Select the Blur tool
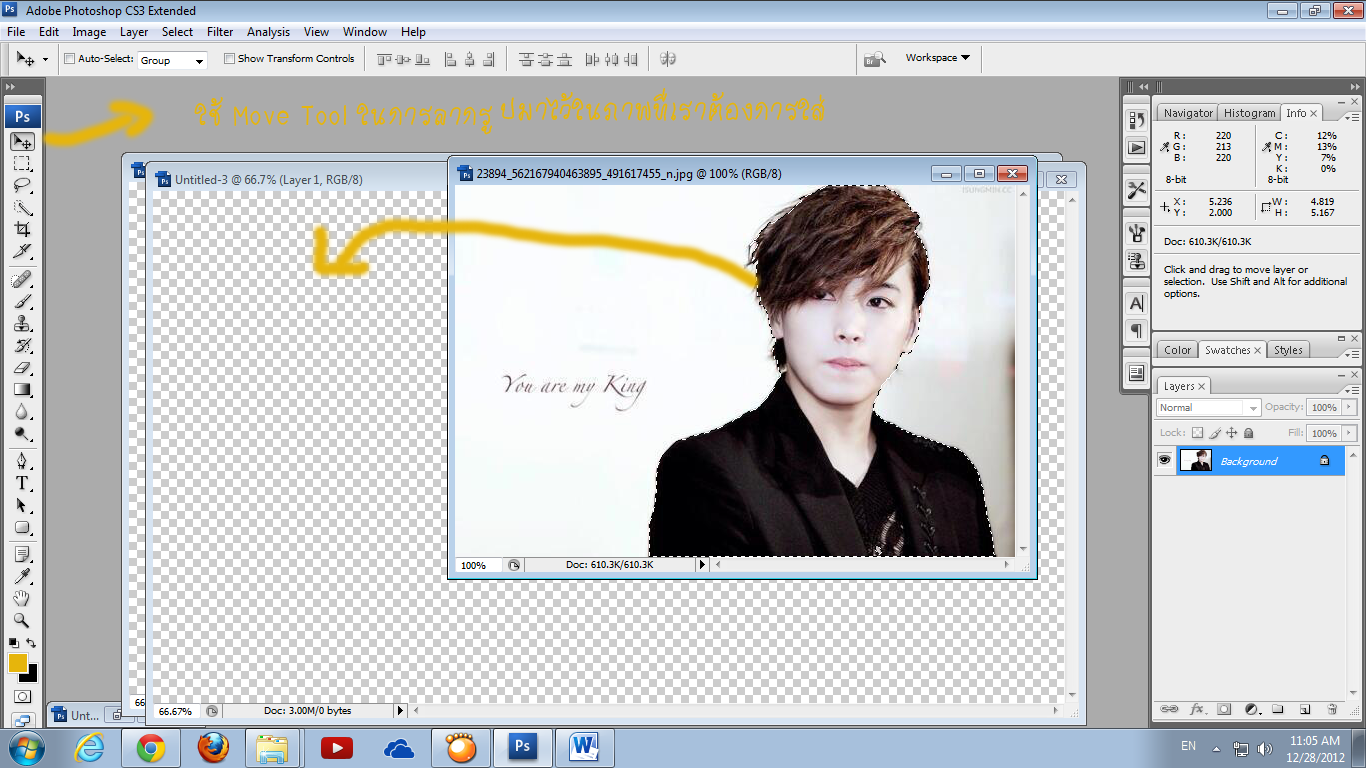Viewport: 1366px width, 768px height. pyautogui.click(x=22, y=412)
